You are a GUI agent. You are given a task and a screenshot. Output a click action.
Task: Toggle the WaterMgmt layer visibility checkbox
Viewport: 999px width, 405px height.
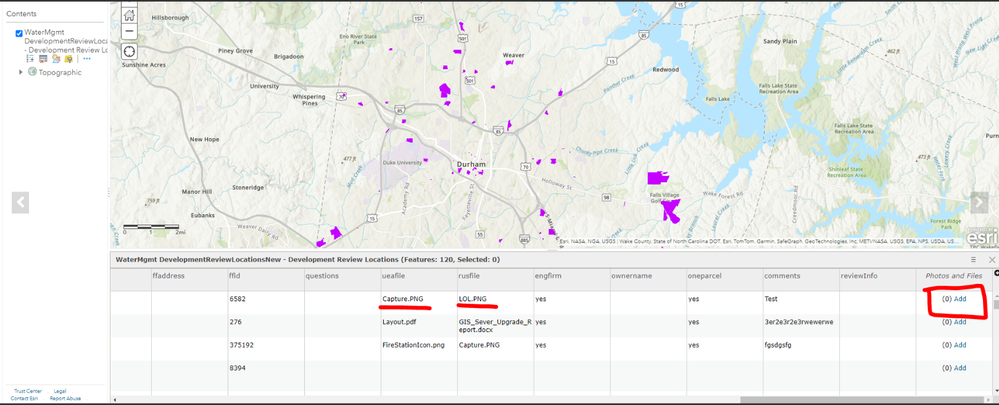click(18, 34)
